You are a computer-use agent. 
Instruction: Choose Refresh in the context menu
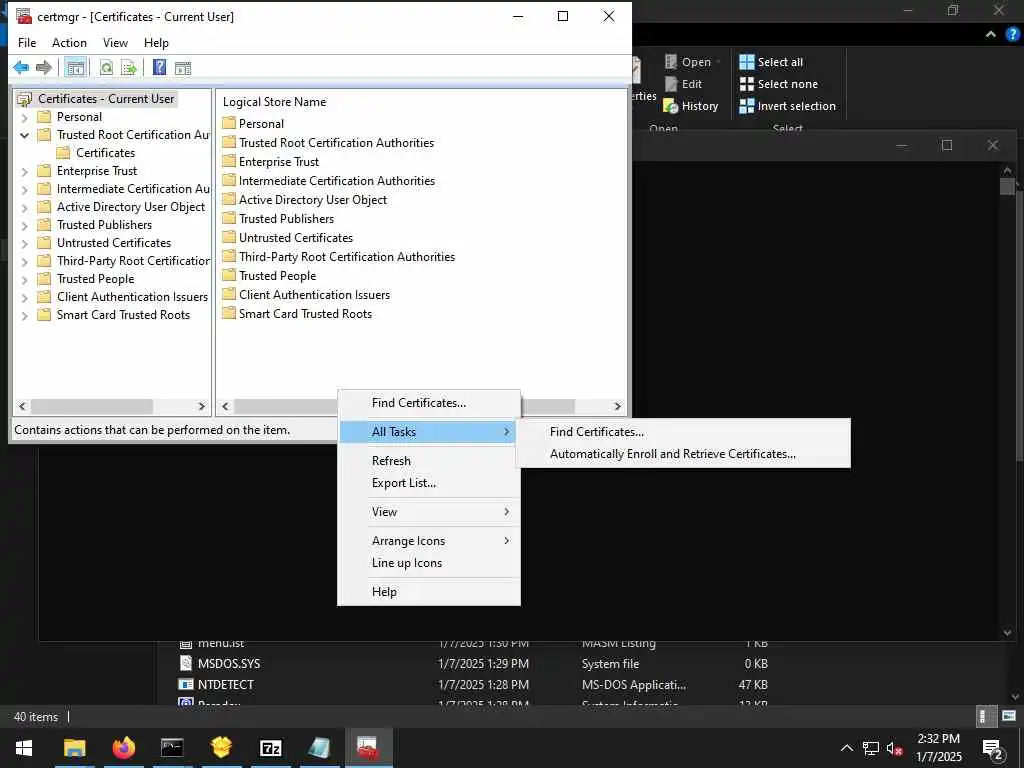click(x=429, y=460)
